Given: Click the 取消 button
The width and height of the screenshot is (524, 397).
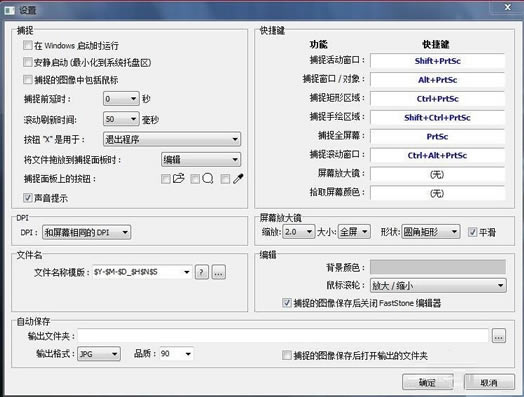Looking at the screenshot, I should tap(489, 382).
